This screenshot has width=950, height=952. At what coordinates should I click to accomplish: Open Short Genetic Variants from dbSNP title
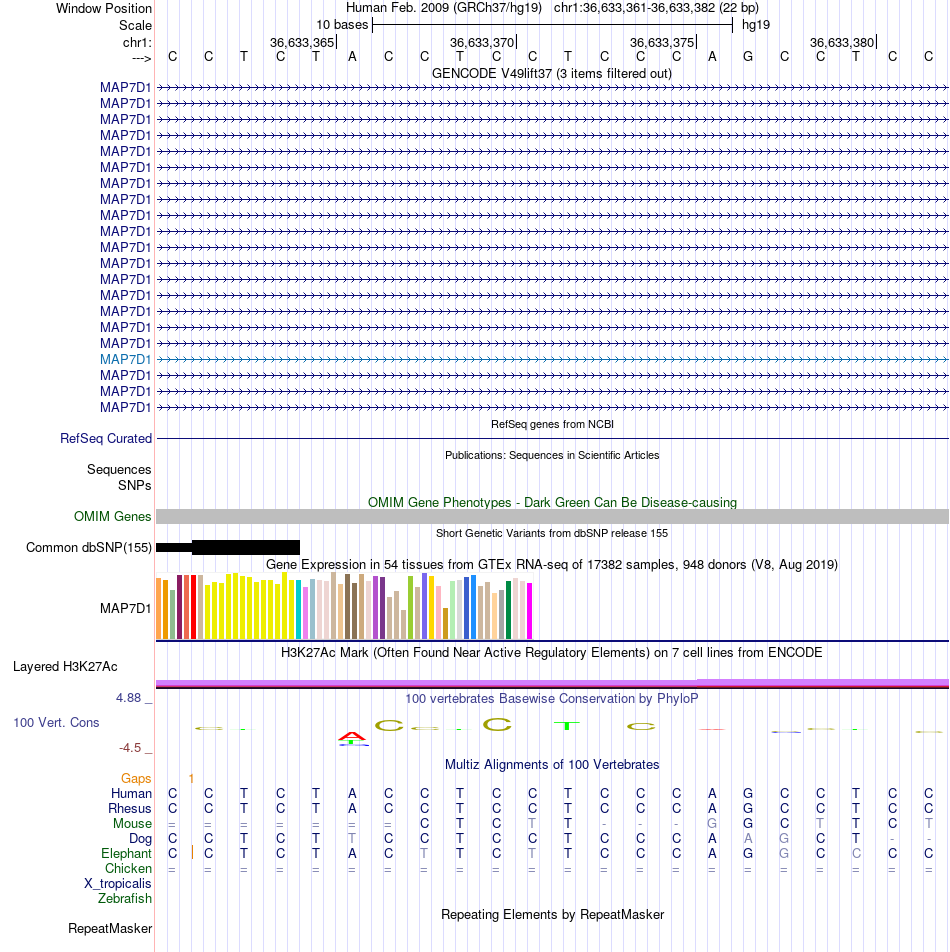pyautogui.click(x=552, y=533)
